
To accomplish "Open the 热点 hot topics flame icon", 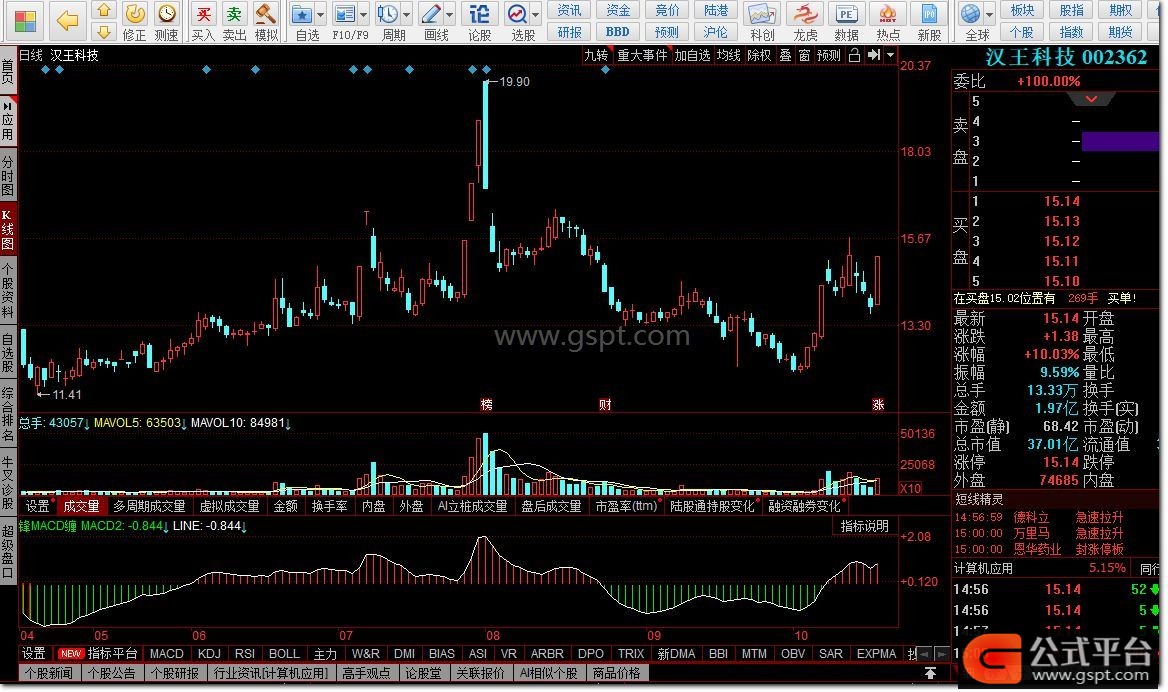I will tap(888, 22).
